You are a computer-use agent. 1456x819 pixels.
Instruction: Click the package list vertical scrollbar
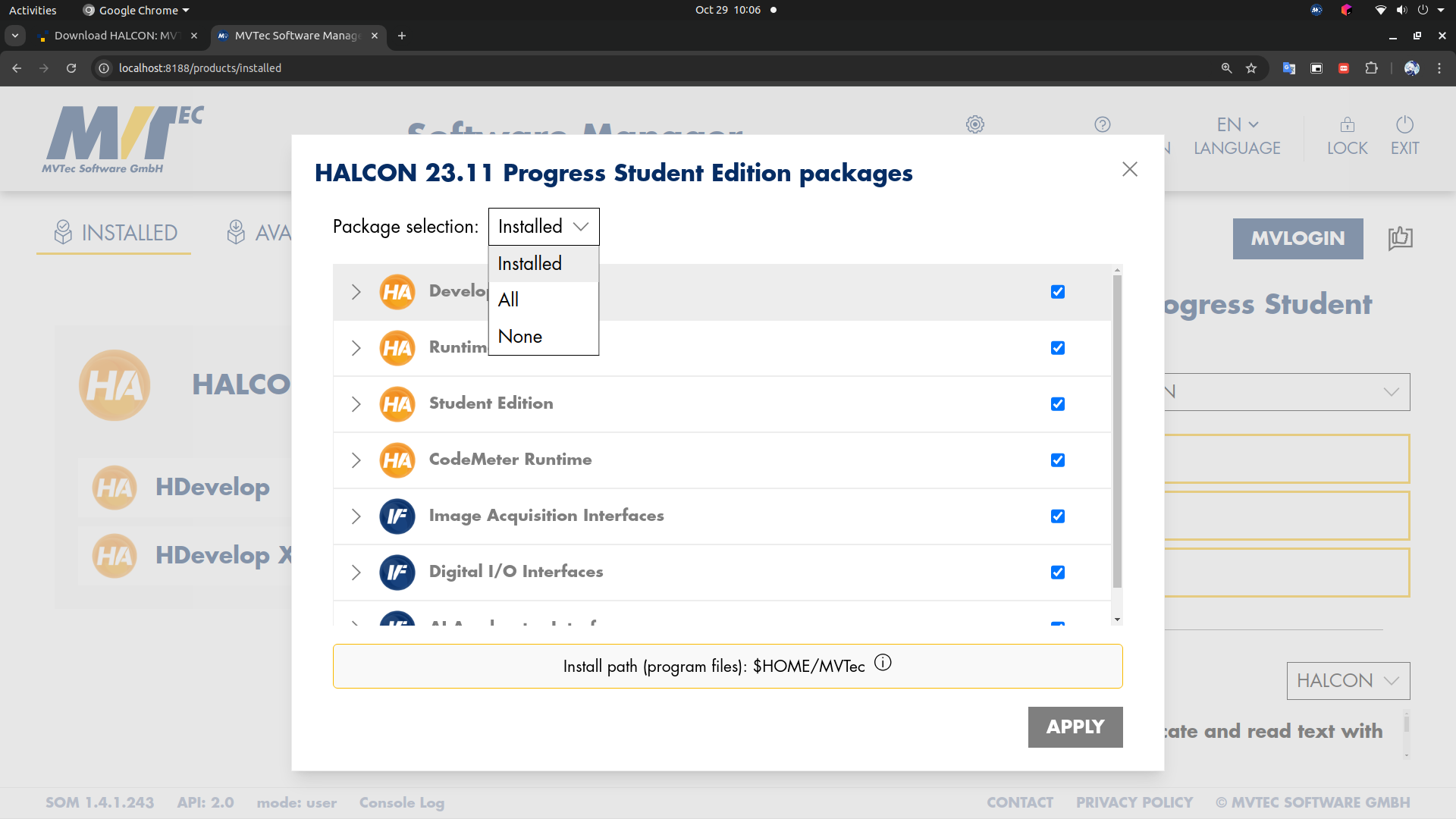click(1117, 432)
